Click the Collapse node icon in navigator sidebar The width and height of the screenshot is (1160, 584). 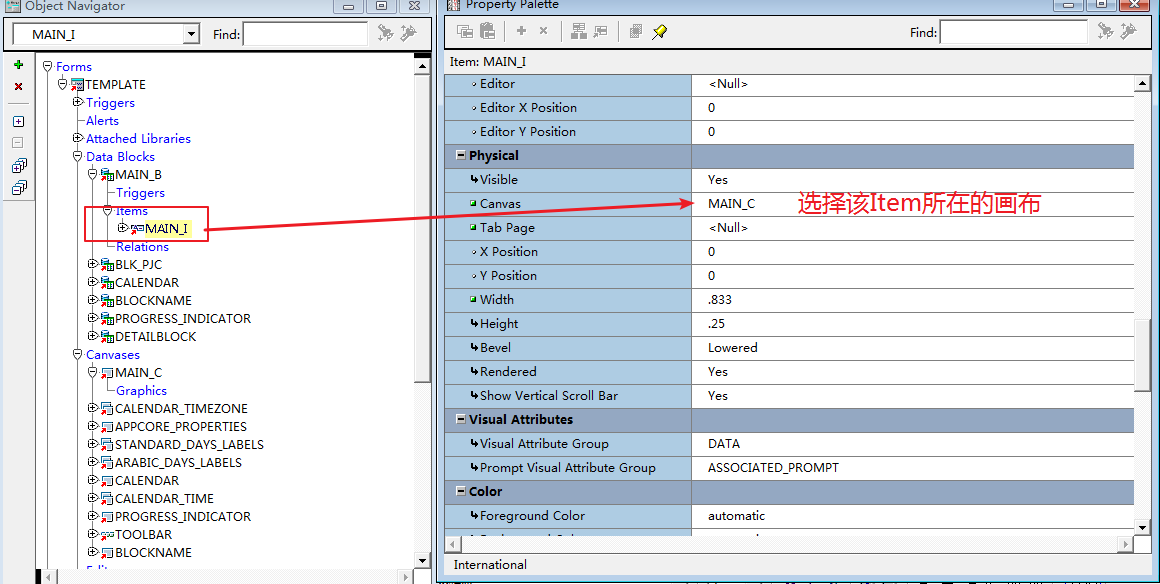coord(18,143)
